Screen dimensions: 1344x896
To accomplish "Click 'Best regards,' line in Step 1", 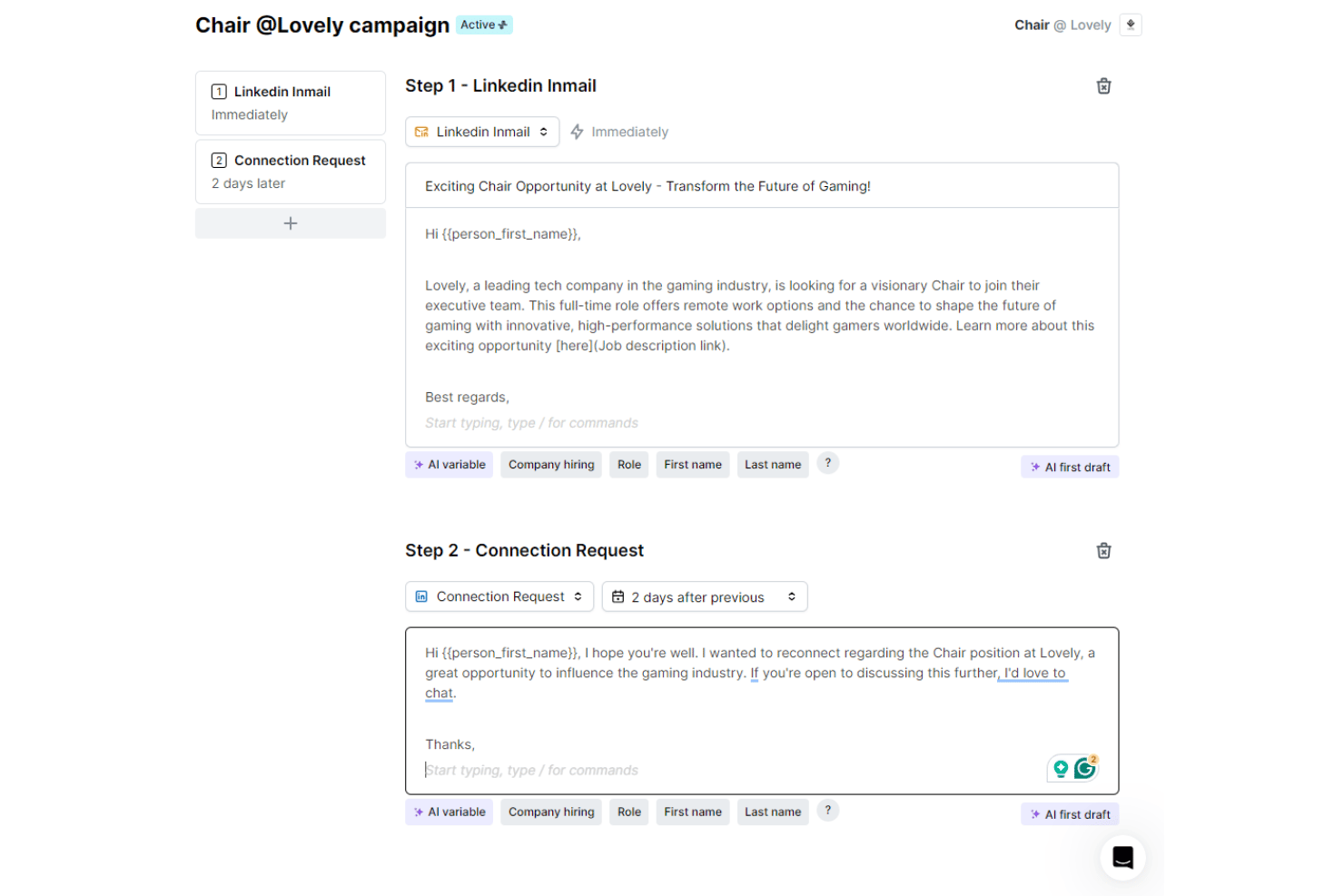I will [x=467, y=397].
